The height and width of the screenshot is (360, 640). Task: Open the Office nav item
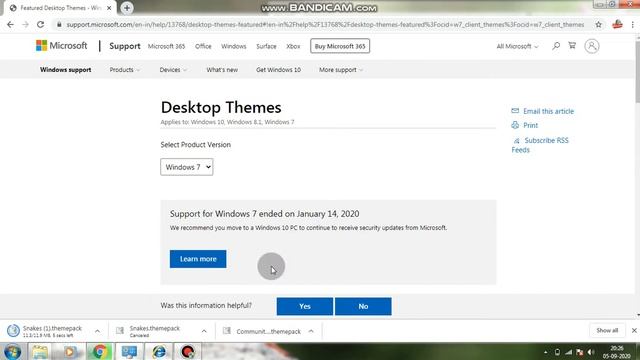(x=203, y=46)
